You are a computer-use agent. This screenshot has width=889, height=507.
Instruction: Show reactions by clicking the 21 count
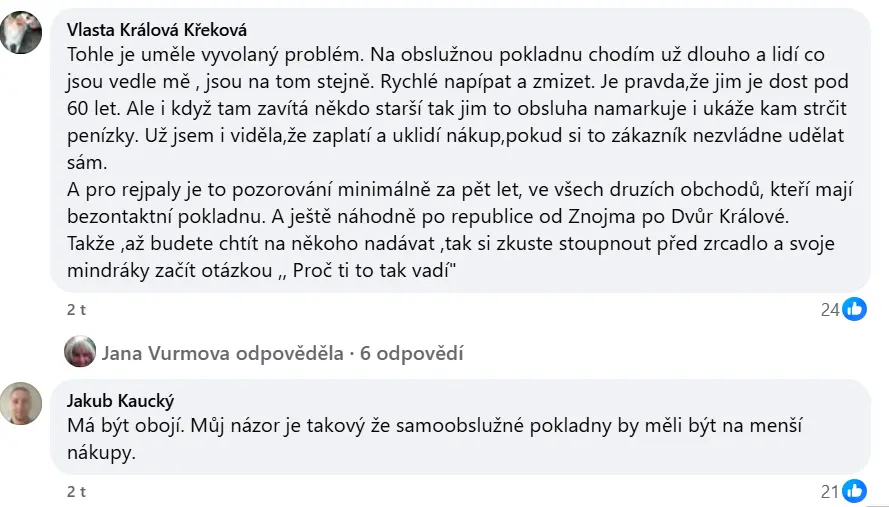(x=829, y=491)
